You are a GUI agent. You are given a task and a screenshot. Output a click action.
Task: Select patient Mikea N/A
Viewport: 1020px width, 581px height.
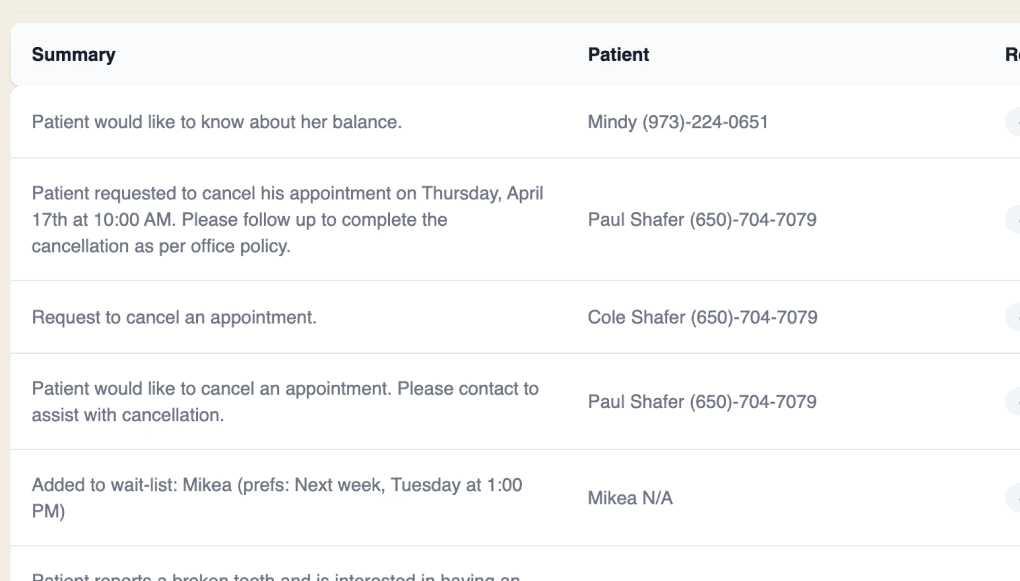tap(630, 498)
